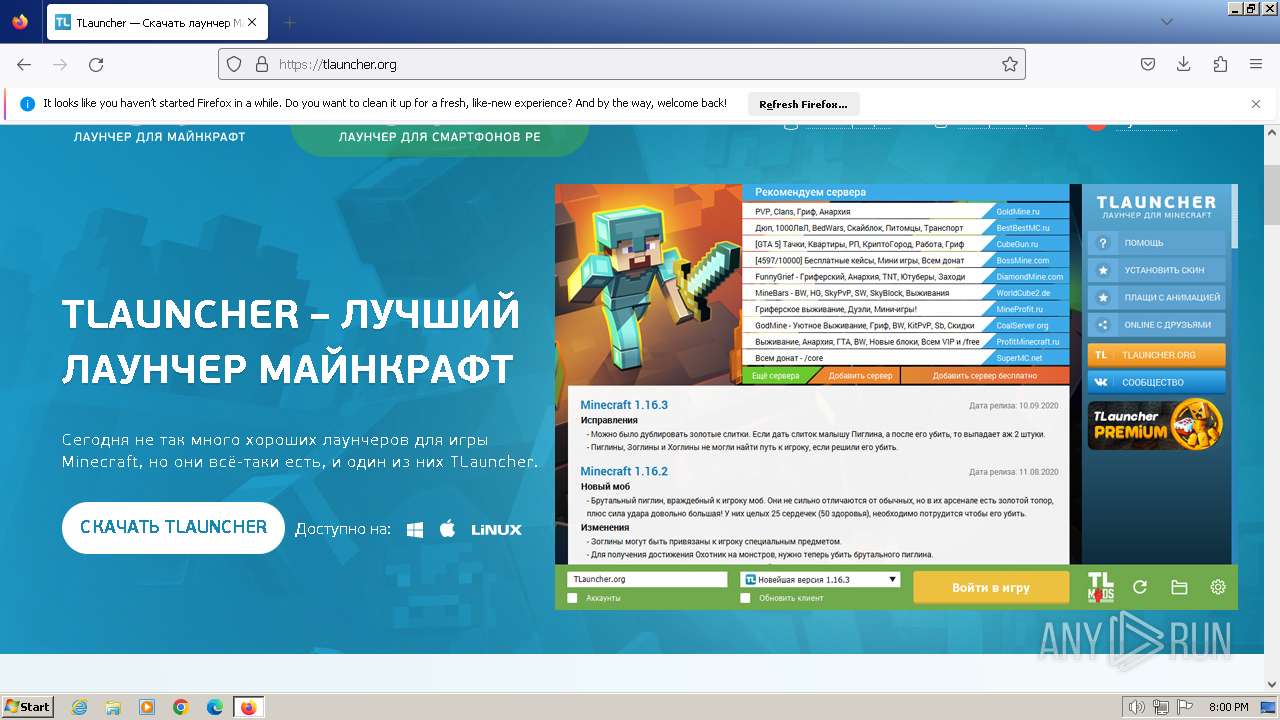Open the Firefox application menu
This screenshot has width=1280, height=720.
pyautogui.click(x=1256, y=64)
